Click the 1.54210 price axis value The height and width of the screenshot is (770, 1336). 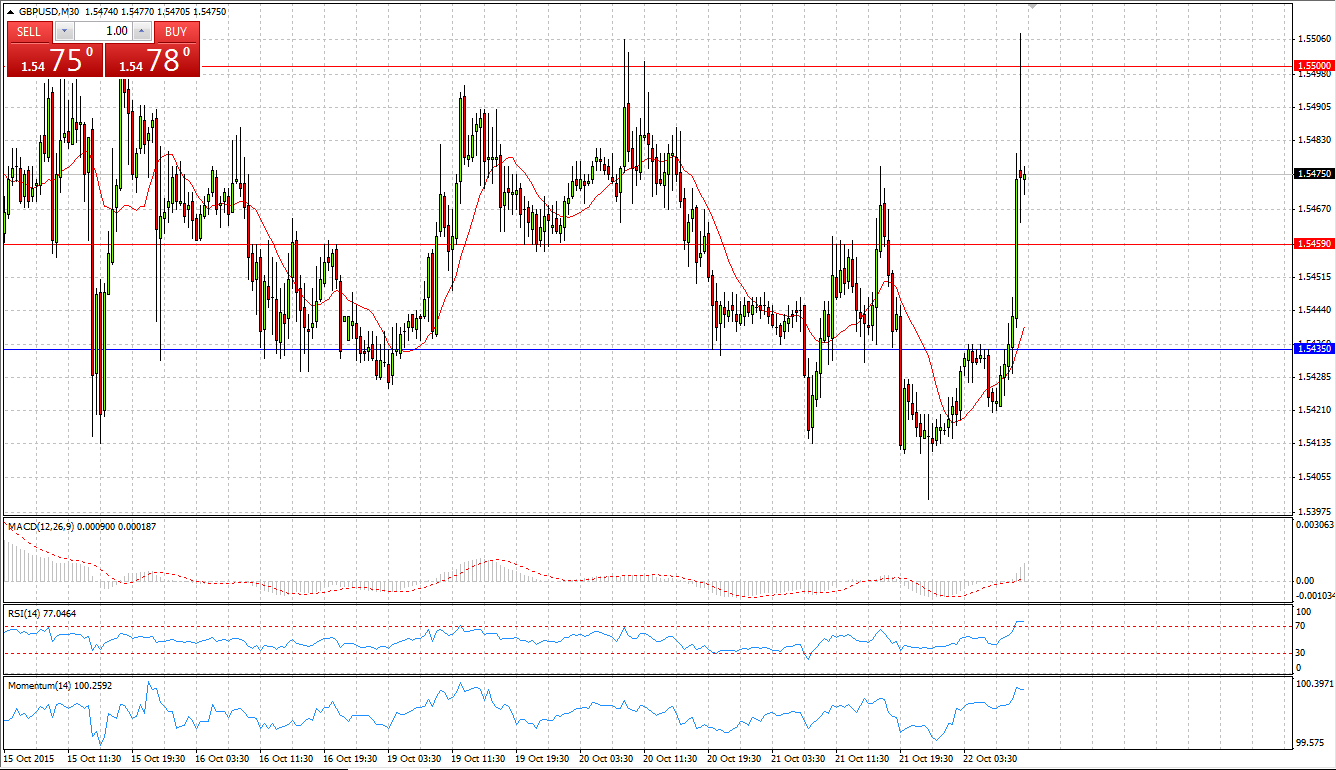(x=1314, y=410)
